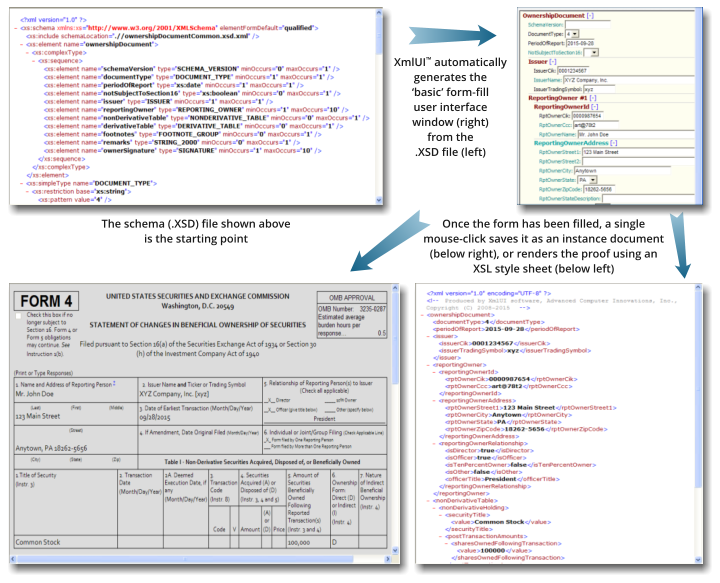The height and width of the screenshot is (583, 720).
Task: Click the Form 4 horizontal scroll left arrow
Action: point(13,559)
